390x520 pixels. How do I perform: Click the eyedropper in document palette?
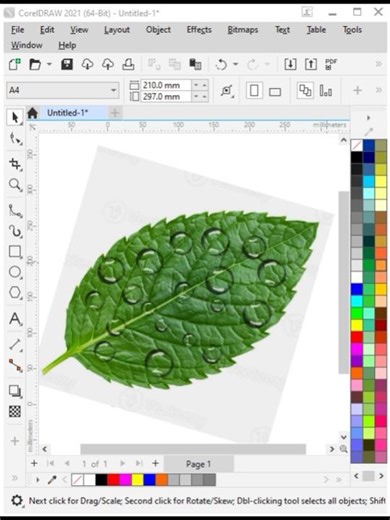52,480
